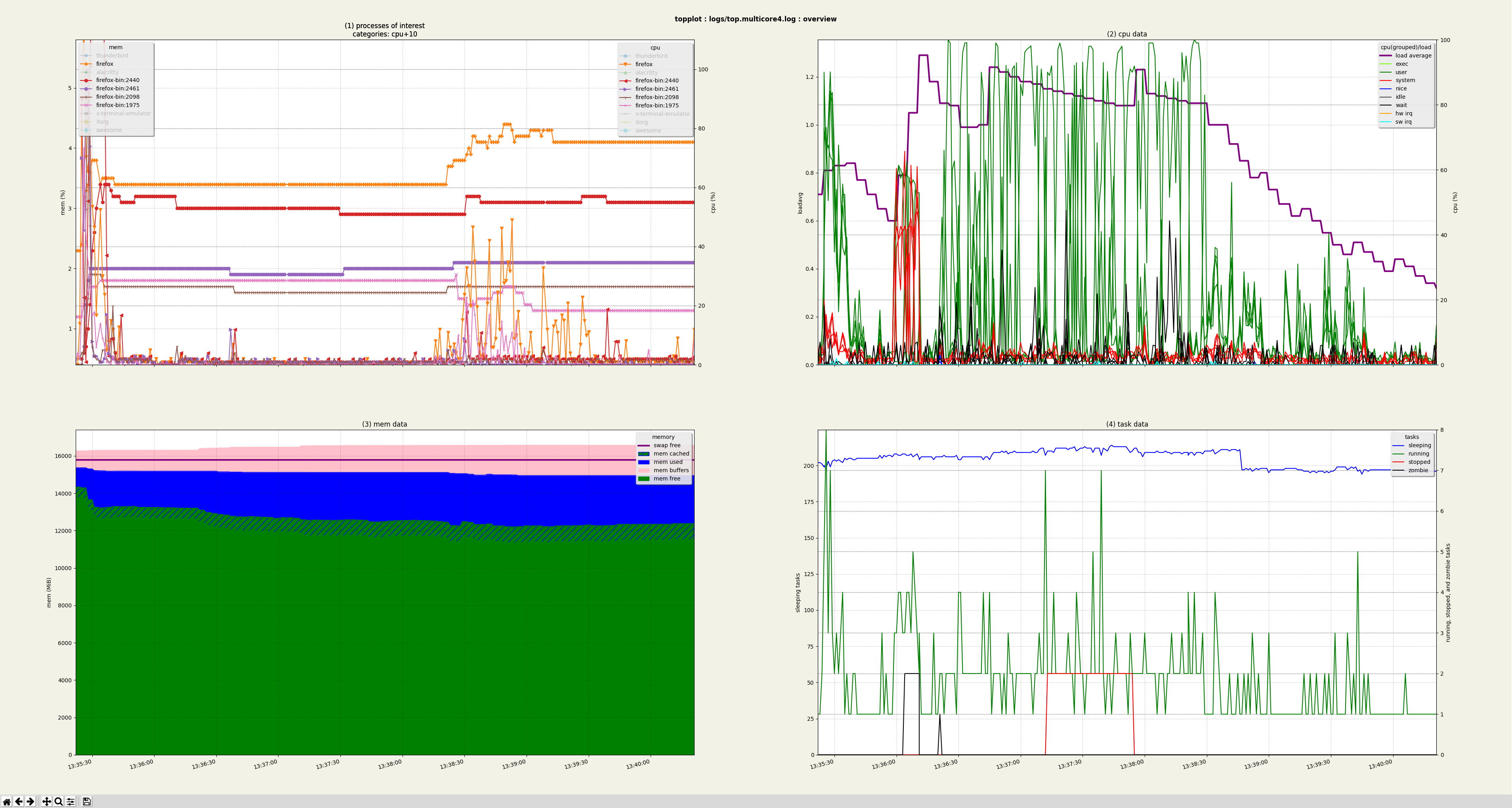Go forward to the next view
1512x808 pixels.
tap(31, 802)
